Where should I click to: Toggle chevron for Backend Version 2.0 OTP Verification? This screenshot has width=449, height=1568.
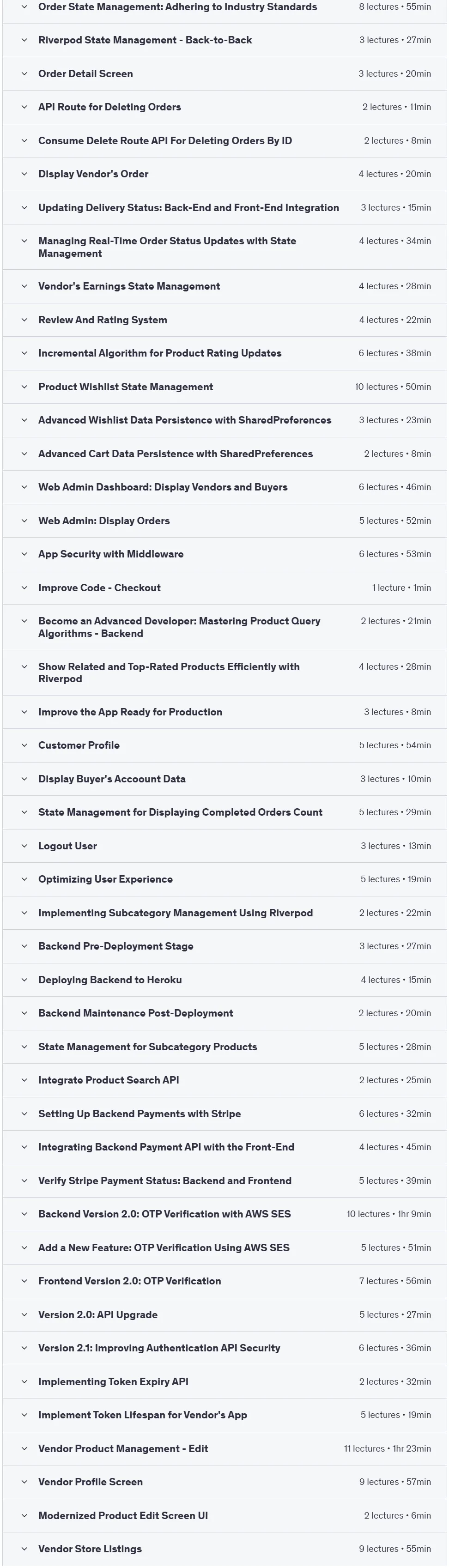pyautogui.click(x=24, y=1214)
